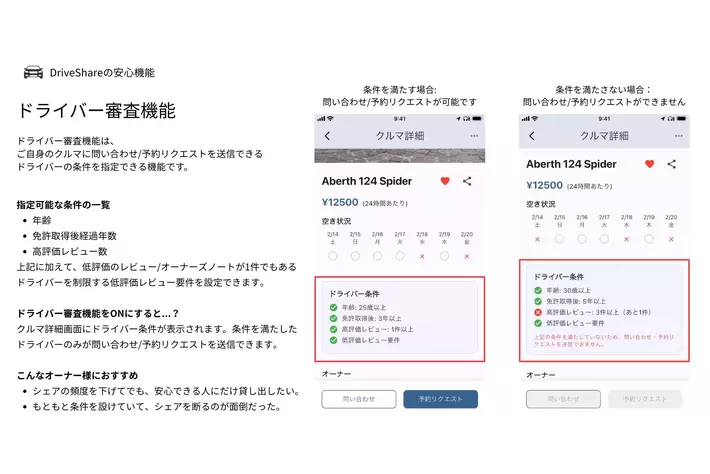Tap share icon in right phone
The width and height of the screenshot is (710, 474).
click(x=671, y=164)
